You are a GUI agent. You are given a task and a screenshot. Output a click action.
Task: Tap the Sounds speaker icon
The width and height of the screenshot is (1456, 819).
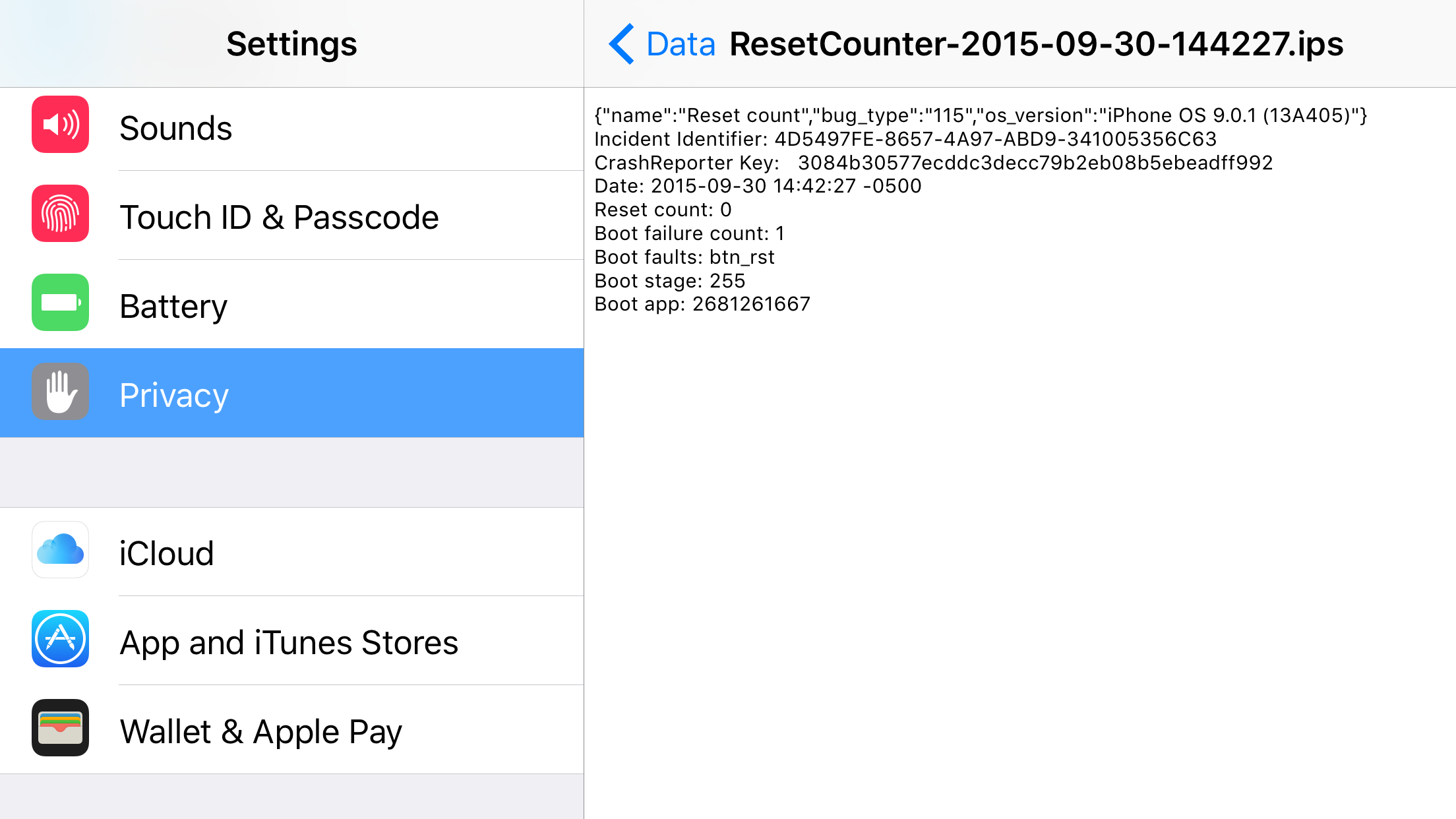pyautogui.click(x=60, y=125)
